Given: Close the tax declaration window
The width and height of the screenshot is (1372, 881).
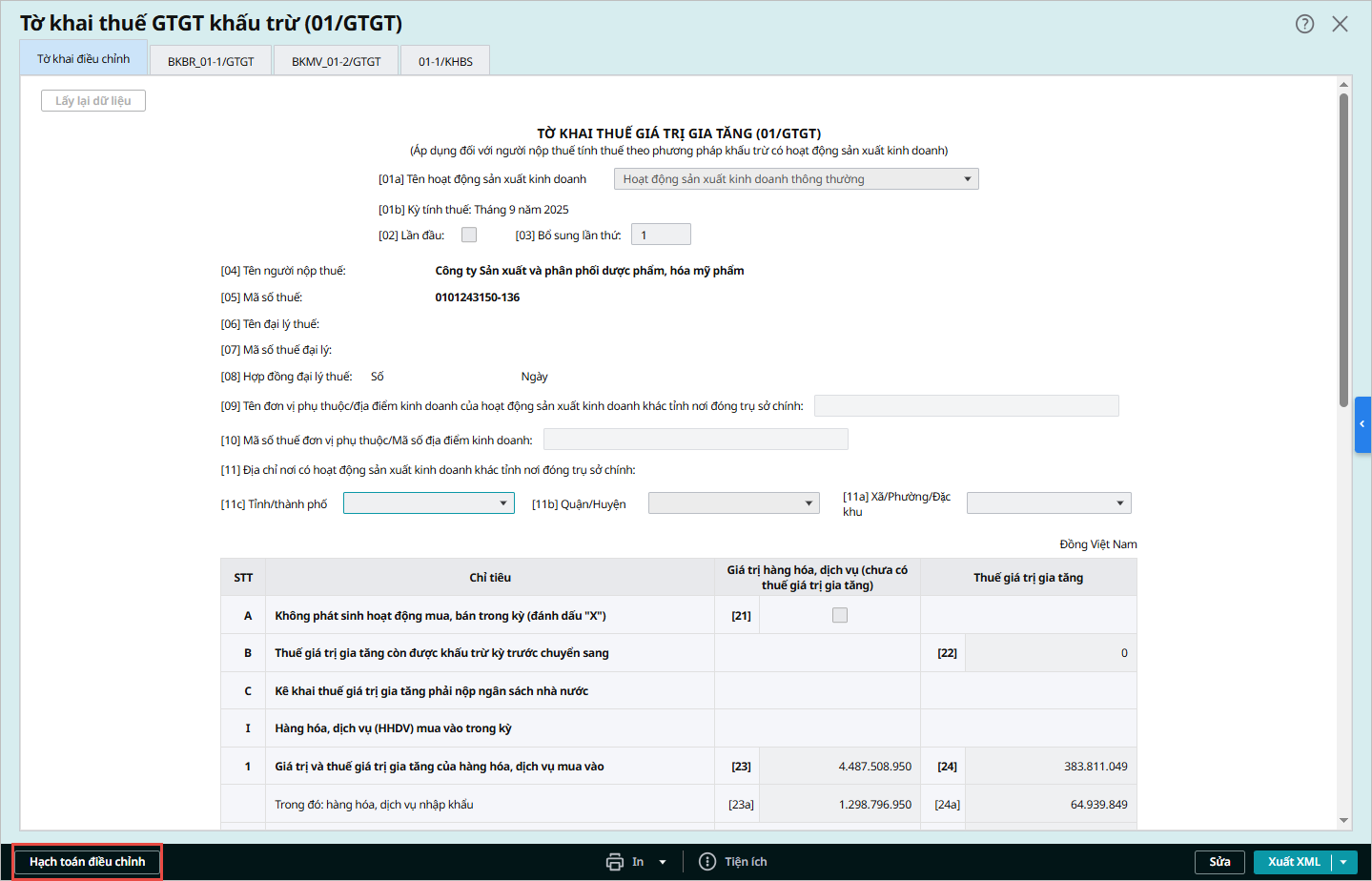Looking at the screenshot, I should pos(1340,24).
